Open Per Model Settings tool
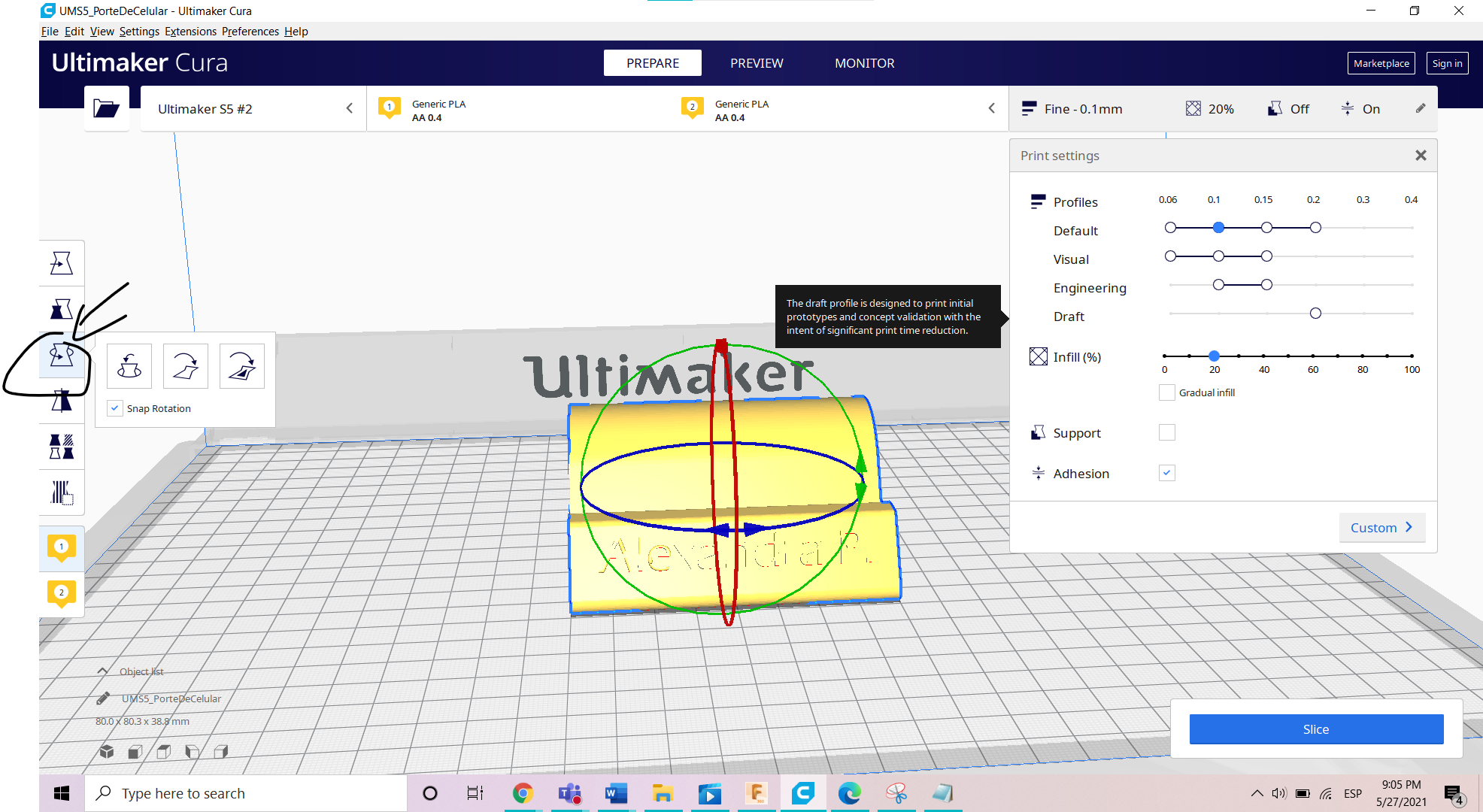Image resolution: width=1483 pixels, height=812 pixels. pyautogui.click(x=62, y=447)
